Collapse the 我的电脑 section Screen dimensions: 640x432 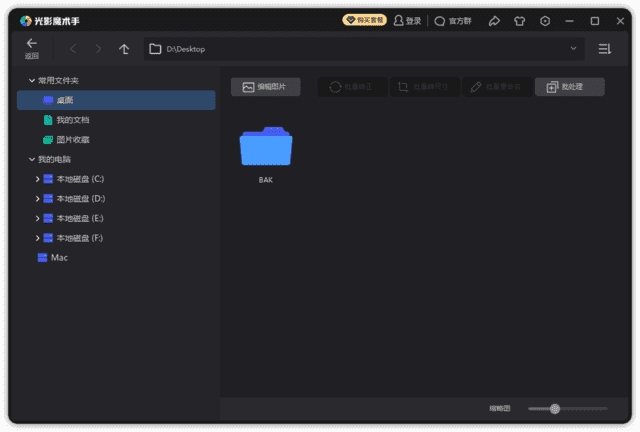click(30, 159)
